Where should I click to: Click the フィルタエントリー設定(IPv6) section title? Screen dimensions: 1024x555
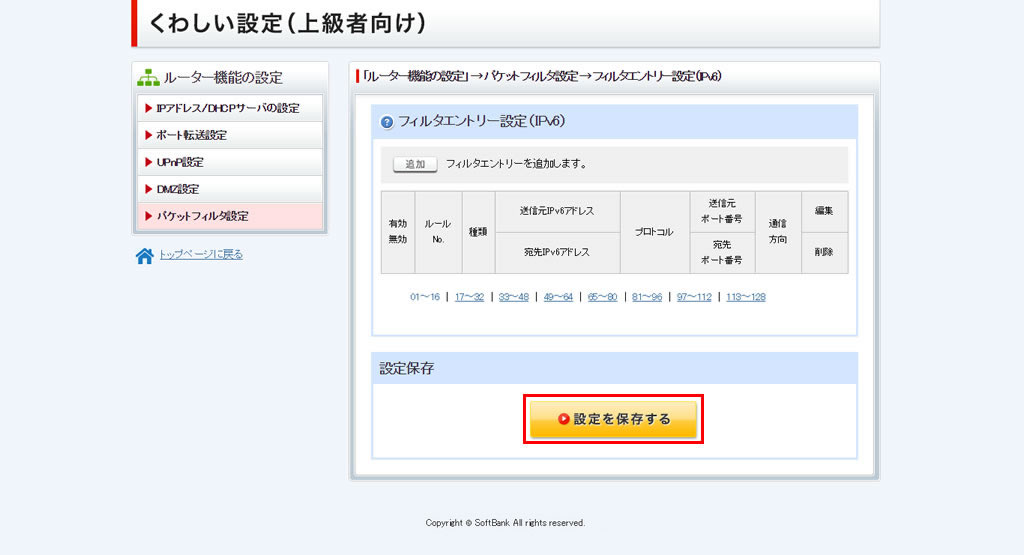tap(481, 121)
